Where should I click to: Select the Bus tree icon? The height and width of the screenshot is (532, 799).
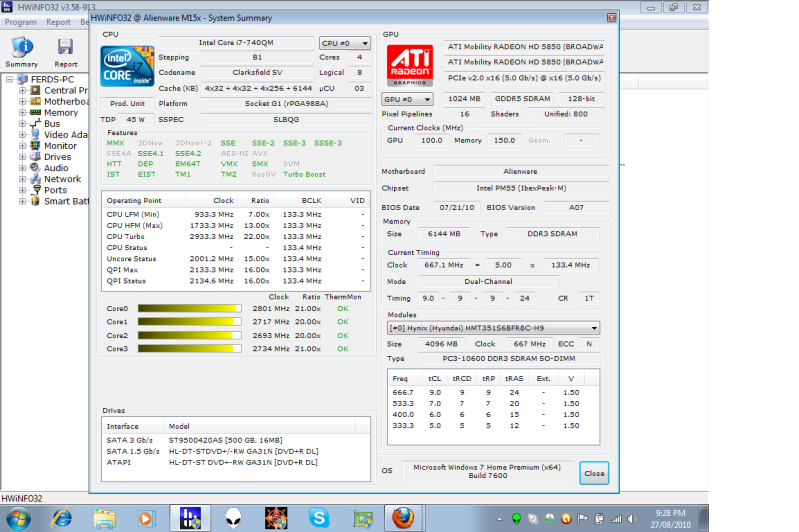click(35, 124)
